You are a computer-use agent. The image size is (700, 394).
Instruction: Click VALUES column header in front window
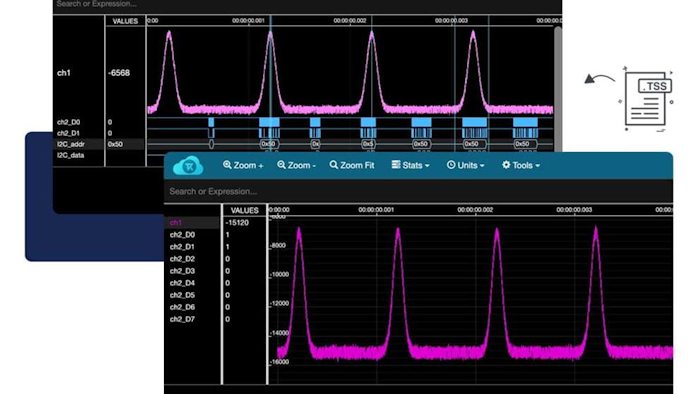click(244, 210)
